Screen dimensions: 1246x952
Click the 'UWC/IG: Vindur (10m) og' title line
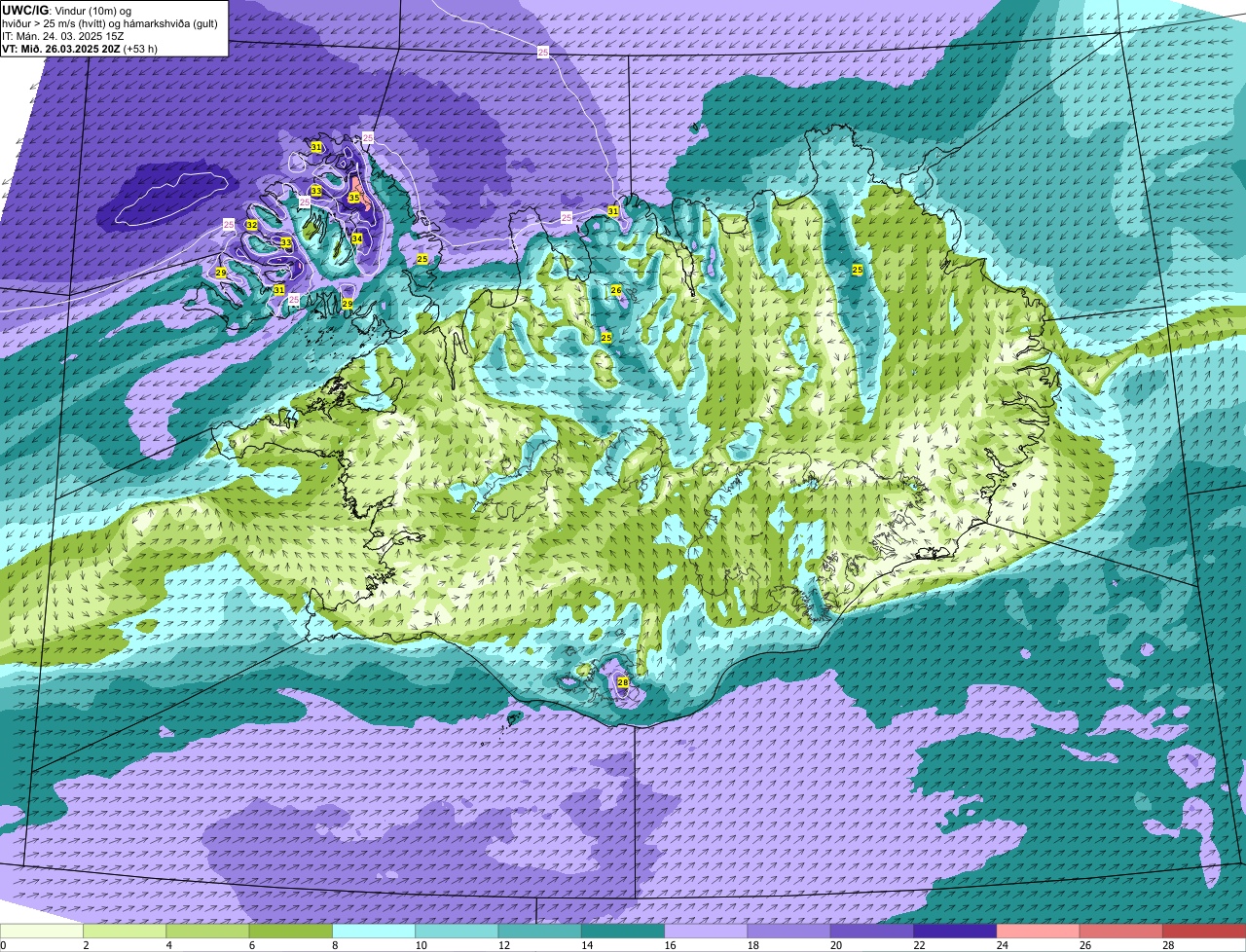tap(67, 11)
